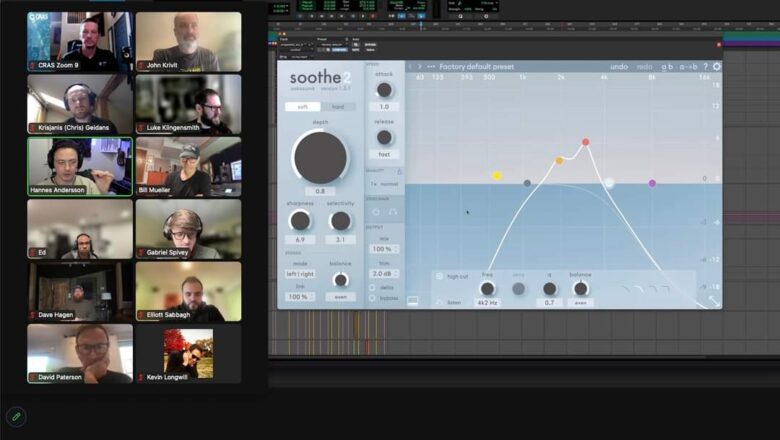This screenshot has width=780, height=440.
Task: Click the headphones sidechain listen icon
Action: [x=392, y=212]
